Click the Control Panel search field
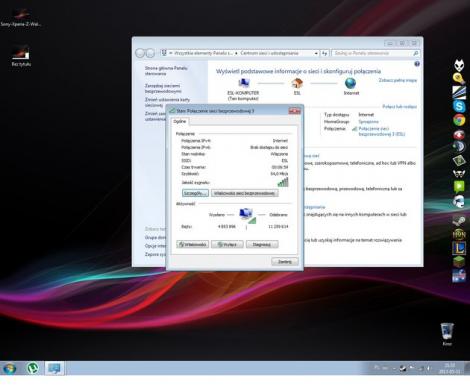 pyautogui.click(x=375, y=53)
